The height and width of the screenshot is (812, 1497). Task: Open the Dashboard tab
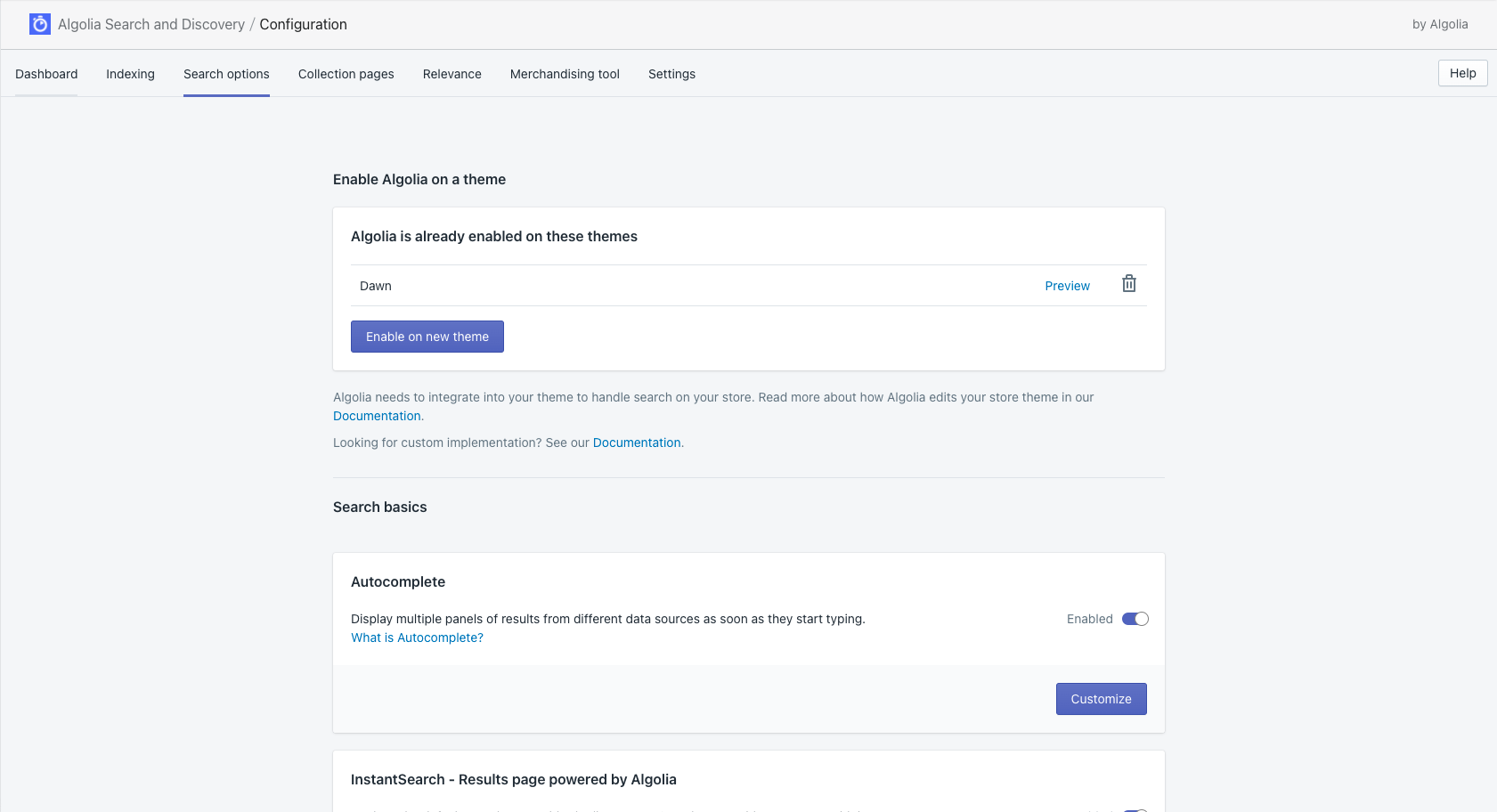[46, 74]
